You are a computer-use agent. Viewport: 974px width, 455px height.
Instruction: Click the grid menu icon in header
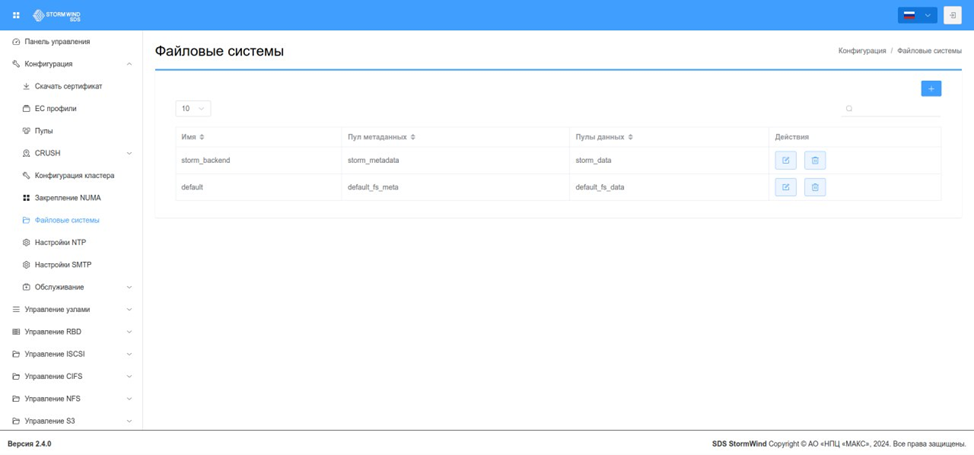16,15
